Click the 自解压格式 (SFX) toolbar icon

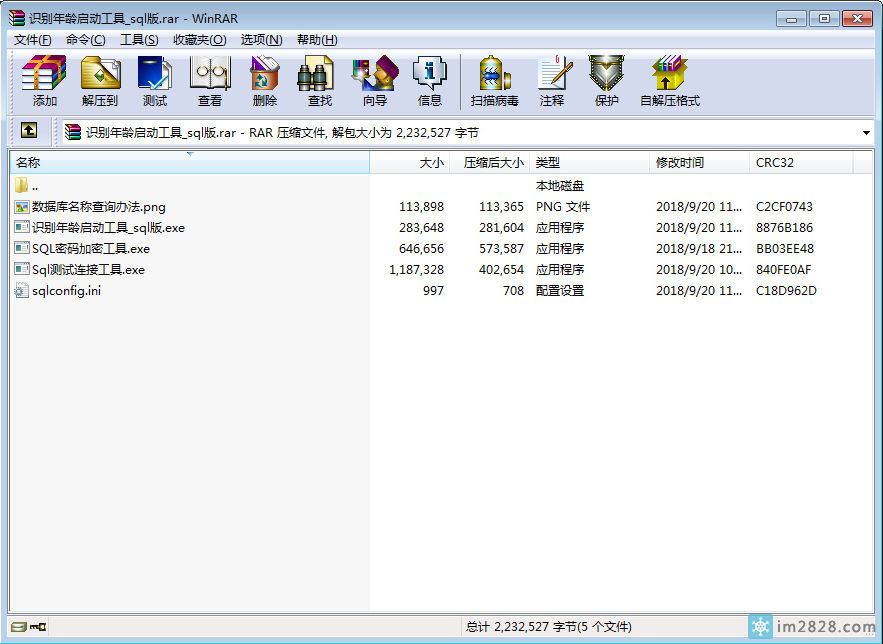tap(669, 81)
